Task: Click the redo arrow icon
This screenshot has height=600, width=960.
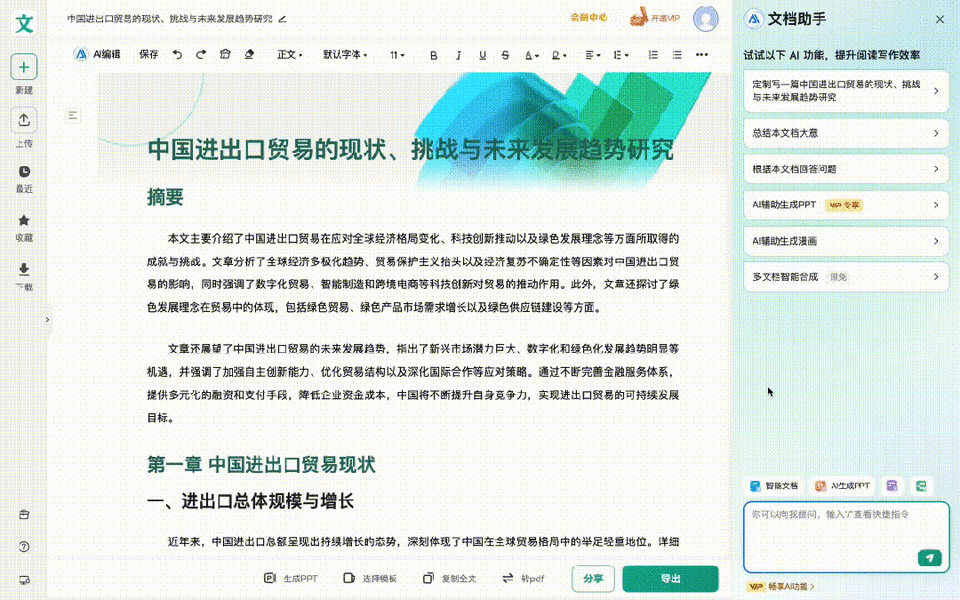Action: [201, 54]
